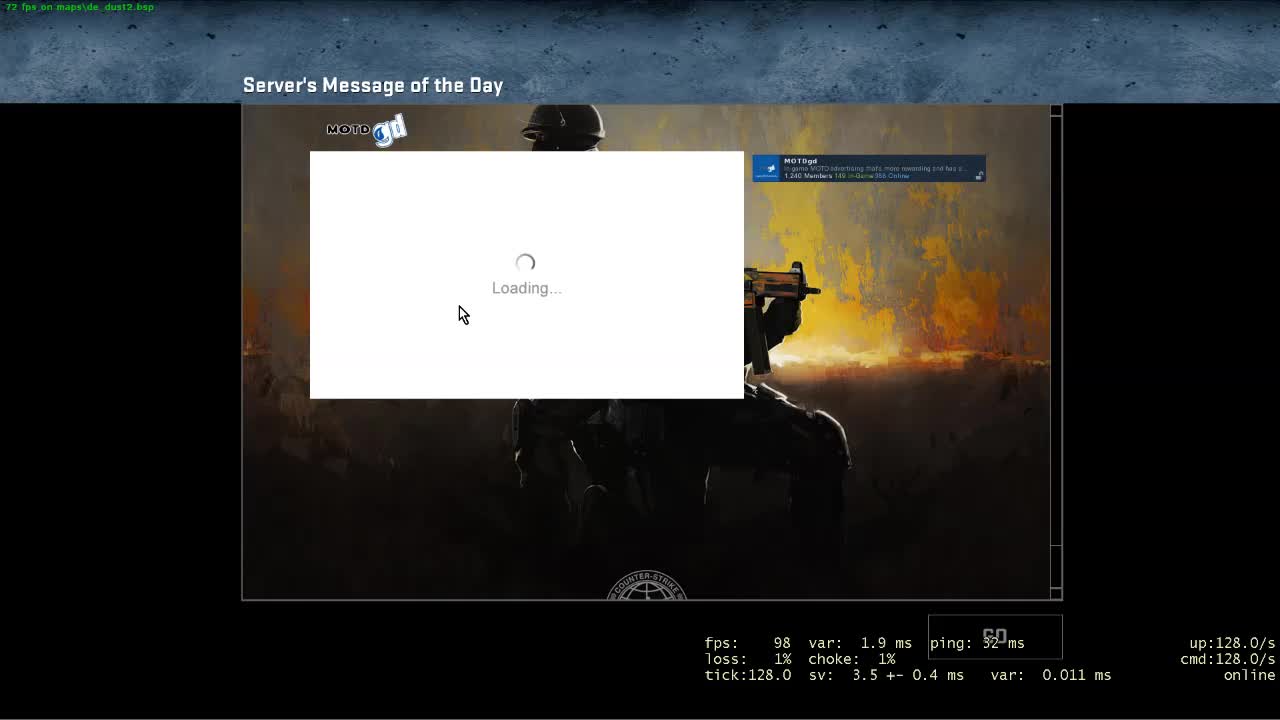Click the 'cmd:128.0/s' net graph value

[1228, 659]
